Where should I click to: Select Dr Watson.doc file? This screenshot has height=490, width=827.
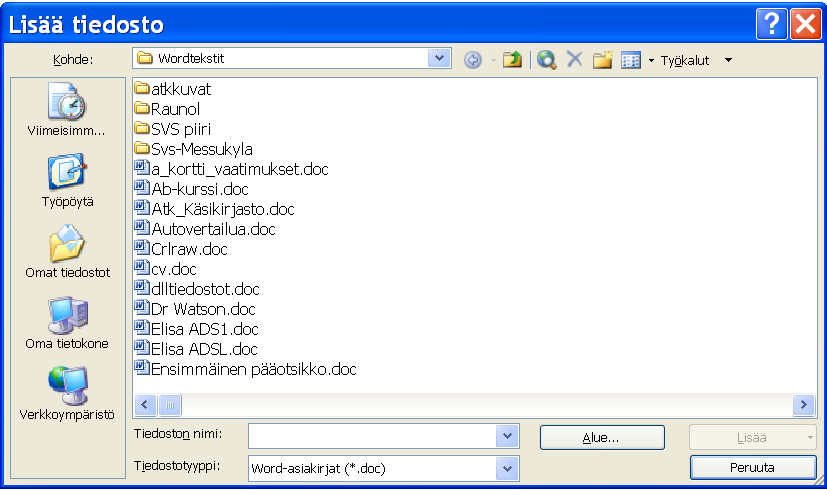[x=195, y=310]
